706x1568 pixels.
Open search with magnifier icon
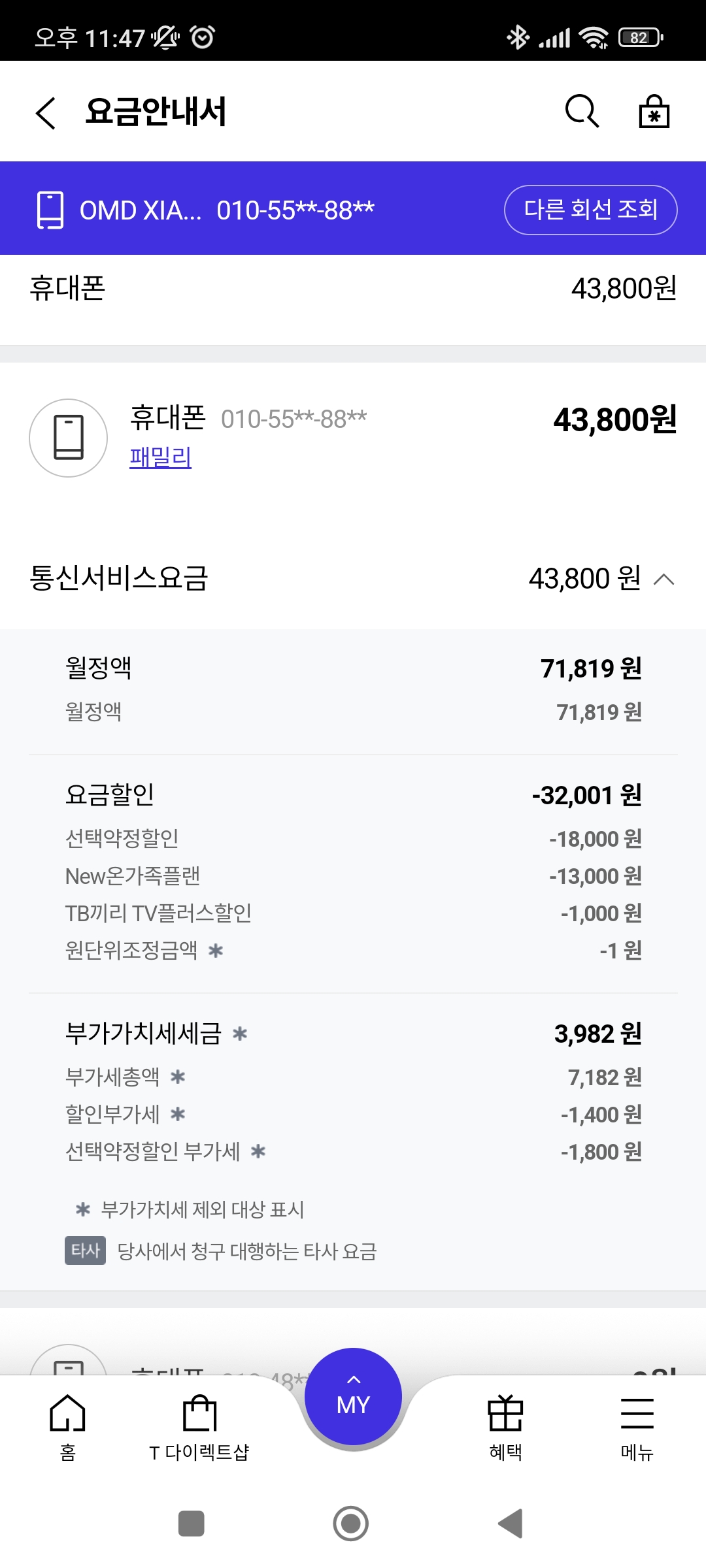coord(581,112)
